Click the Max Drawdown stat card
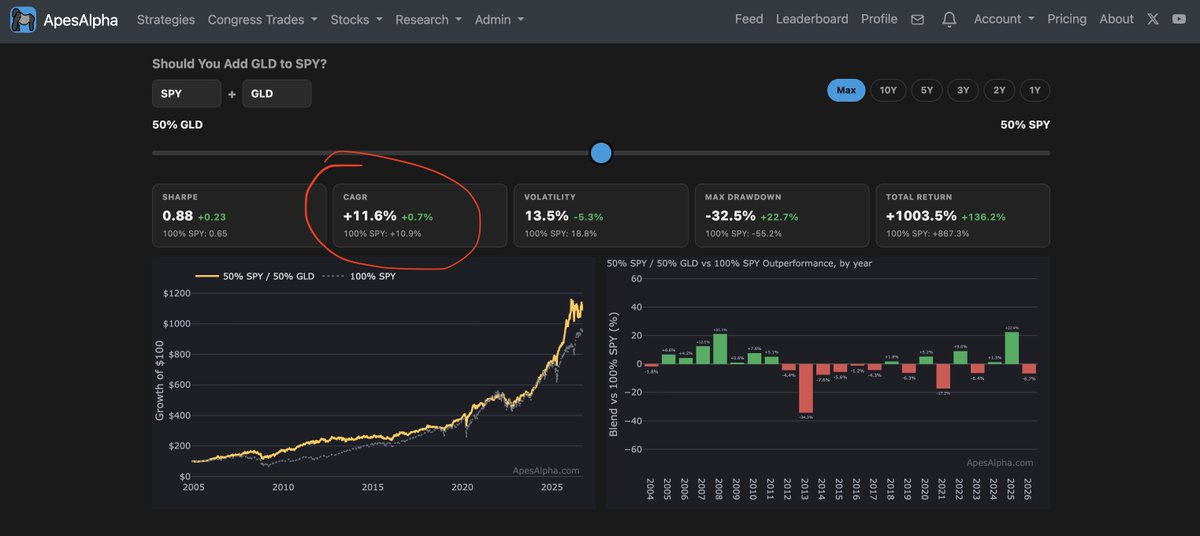 [x=782, y=215]
